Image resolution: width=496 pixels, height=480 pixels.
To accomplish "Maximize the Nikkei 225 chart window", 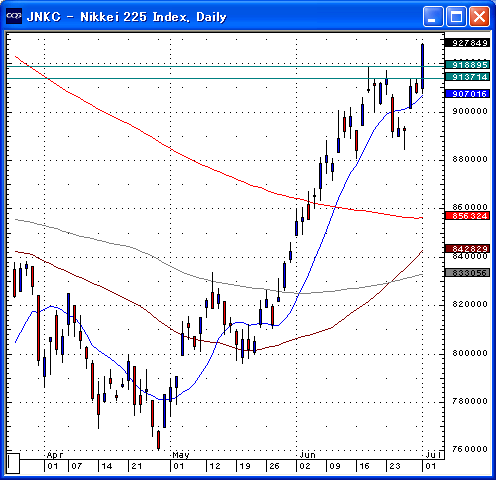I will (x=456, y=16).
